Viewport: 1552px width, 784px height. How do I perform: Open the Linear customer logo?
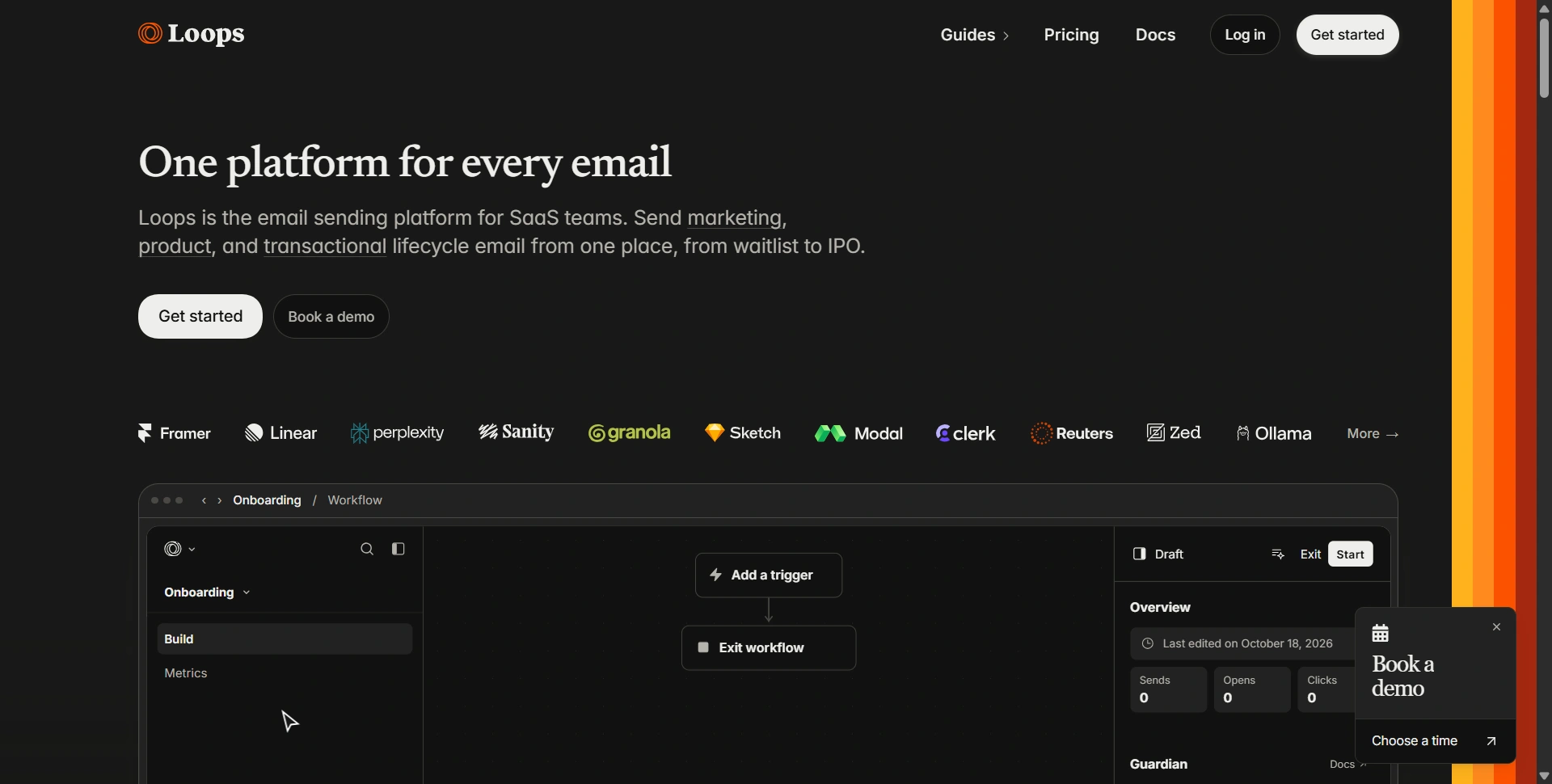(x=280, y=434)
